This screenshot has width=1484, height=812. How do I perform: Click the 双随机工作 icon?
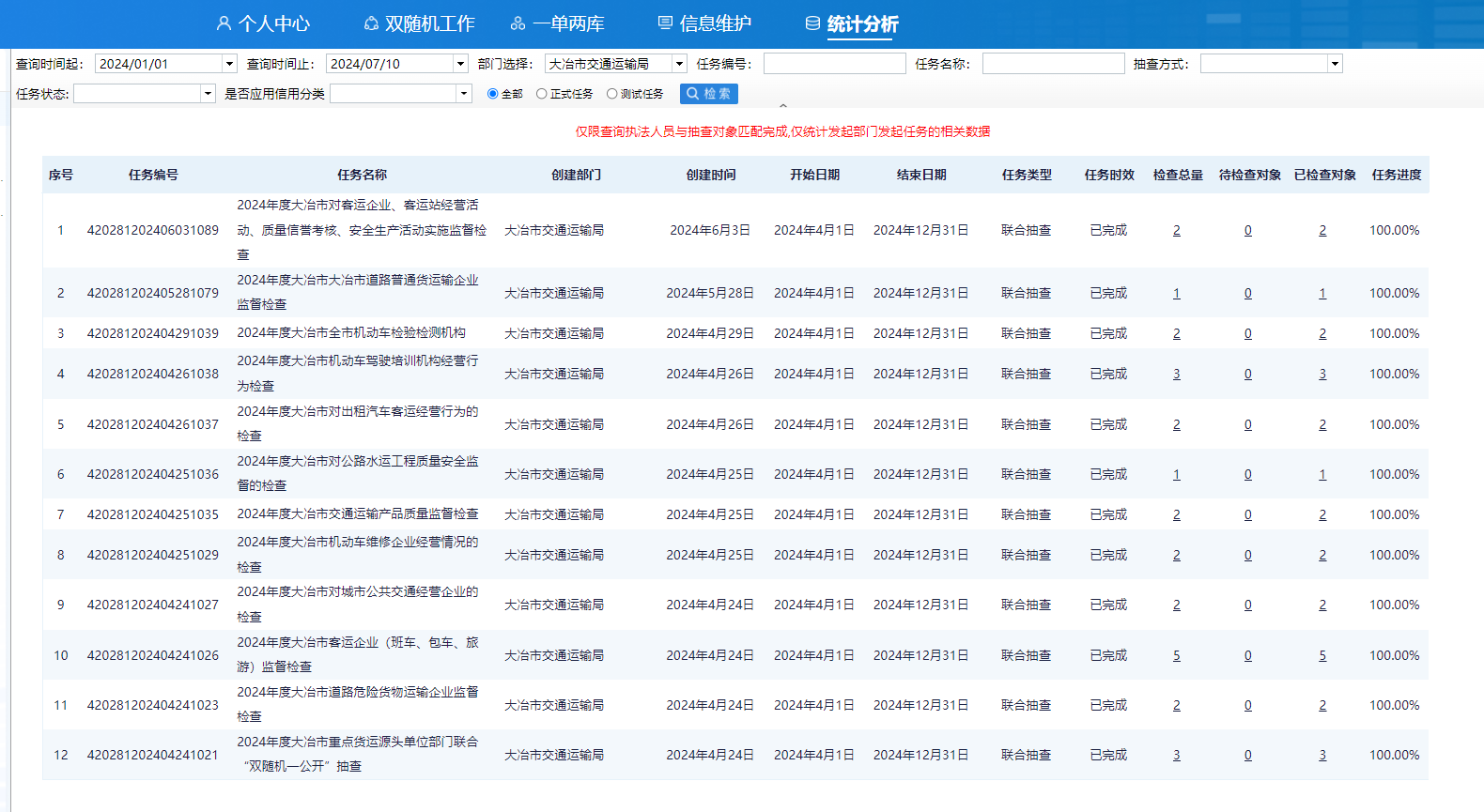click(x=371, y=23)
